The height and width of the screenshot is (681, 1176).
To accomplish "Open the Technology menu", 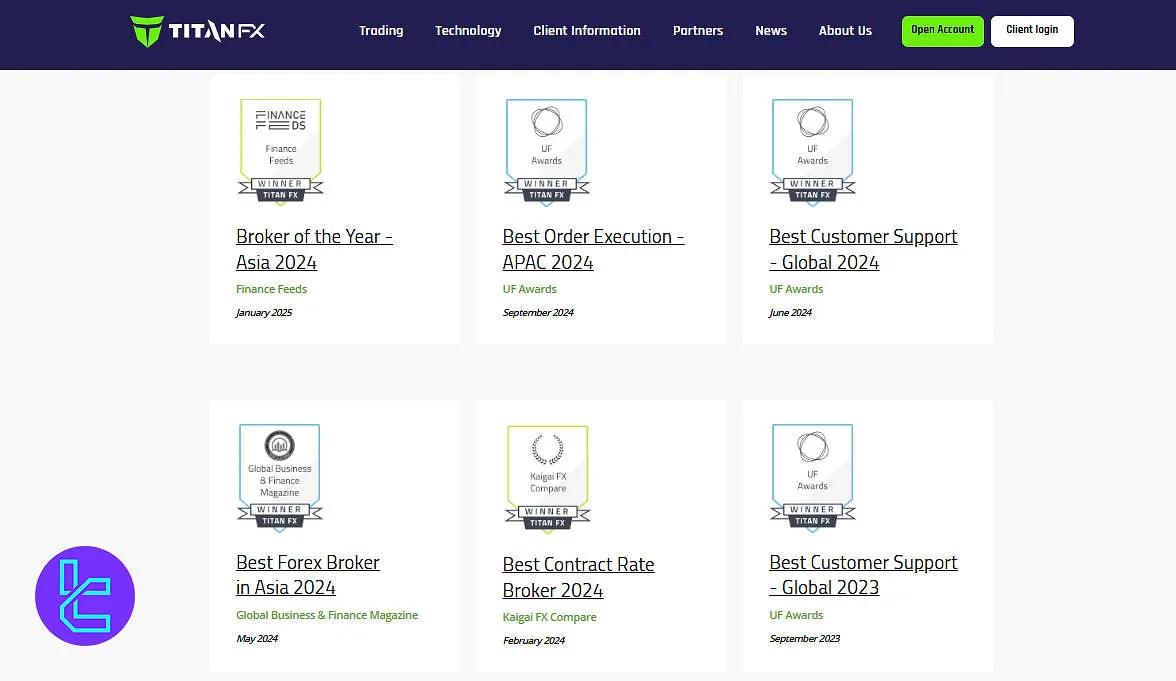I will click(468, 31).
